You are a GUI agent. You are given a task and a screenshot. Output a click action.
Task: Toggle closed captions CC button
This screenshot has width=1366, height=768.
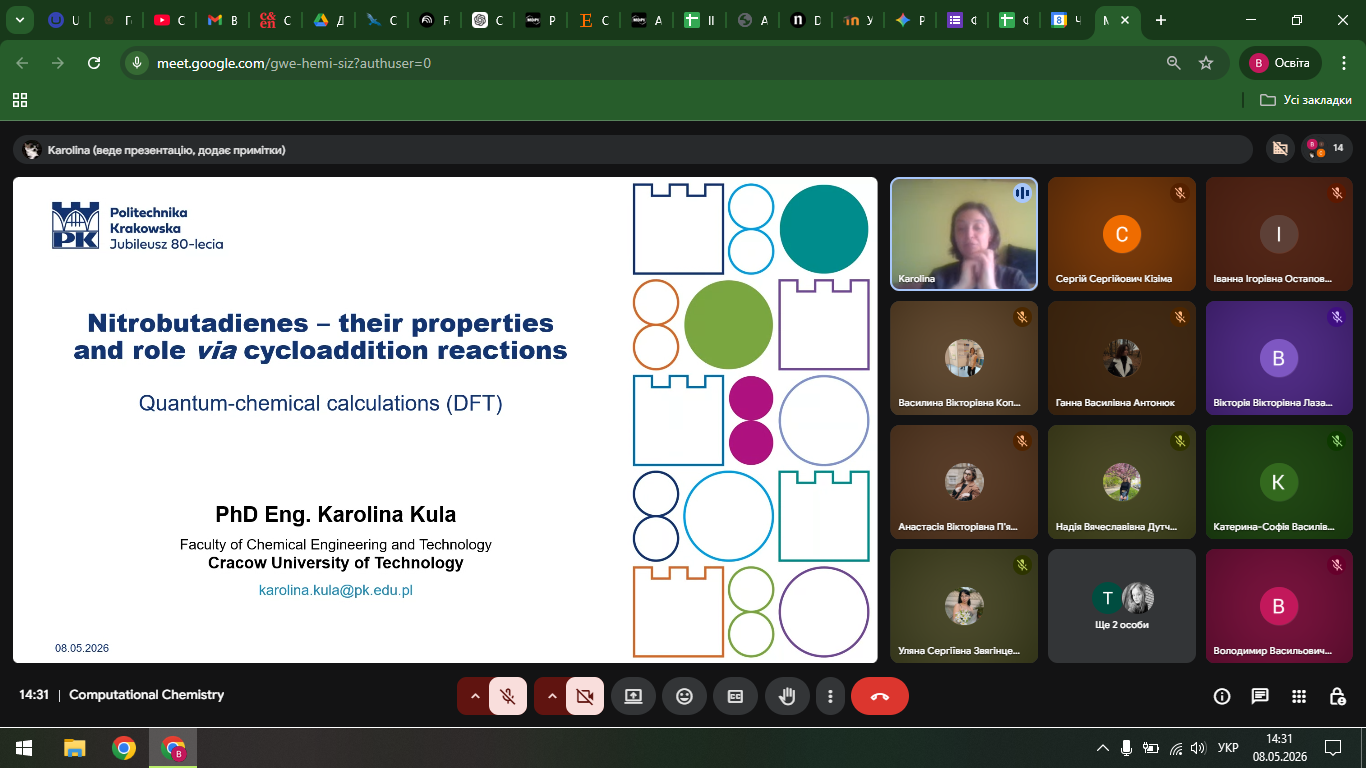(x=735, y=696)
